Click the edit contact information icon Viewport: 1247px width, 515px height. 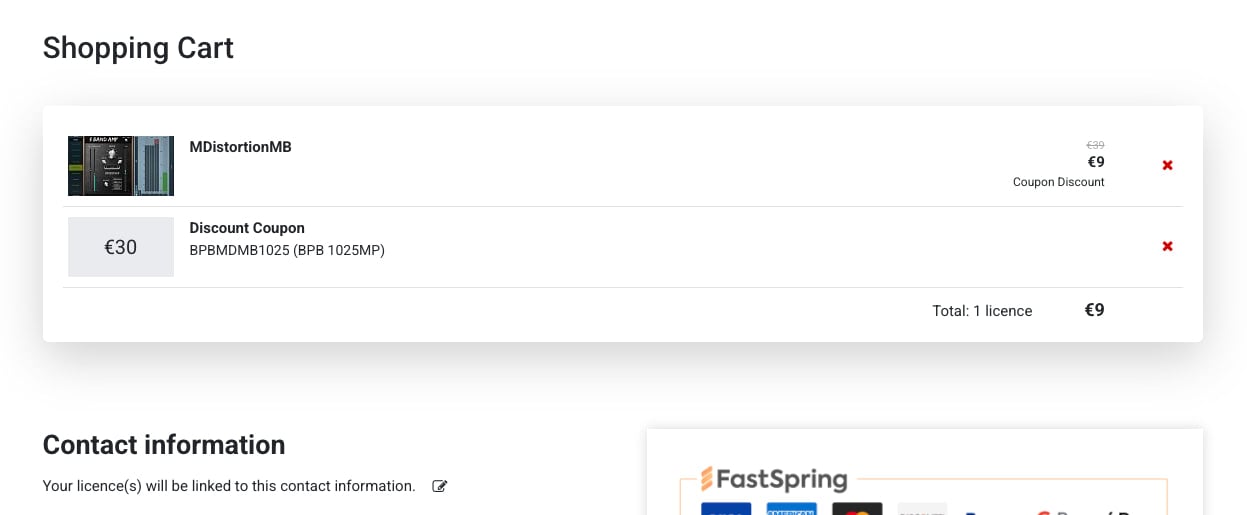pos(440,486)
